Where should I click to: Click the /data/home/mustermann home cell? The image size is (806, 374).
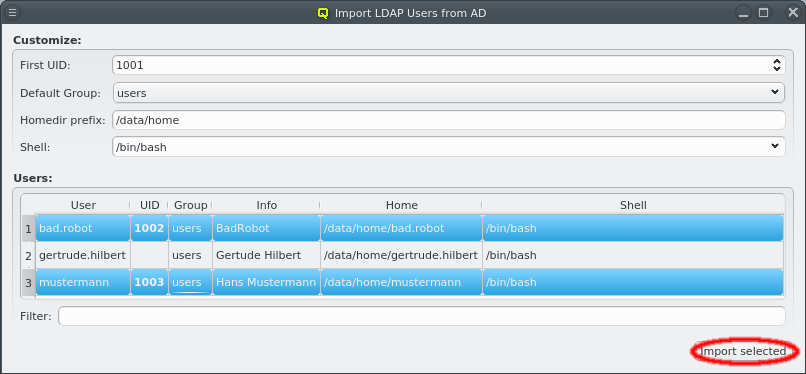click(x=401, y=282)
